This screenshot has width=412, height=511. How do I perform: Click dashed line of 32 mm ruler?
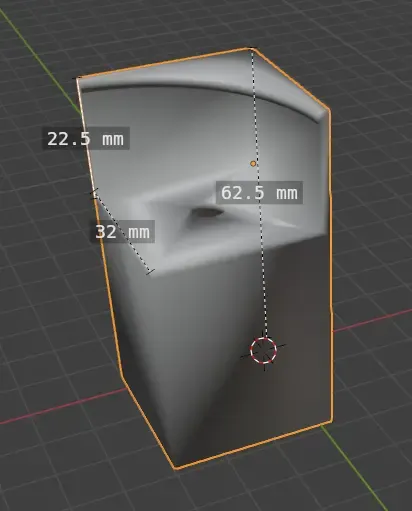click(123, 233)
